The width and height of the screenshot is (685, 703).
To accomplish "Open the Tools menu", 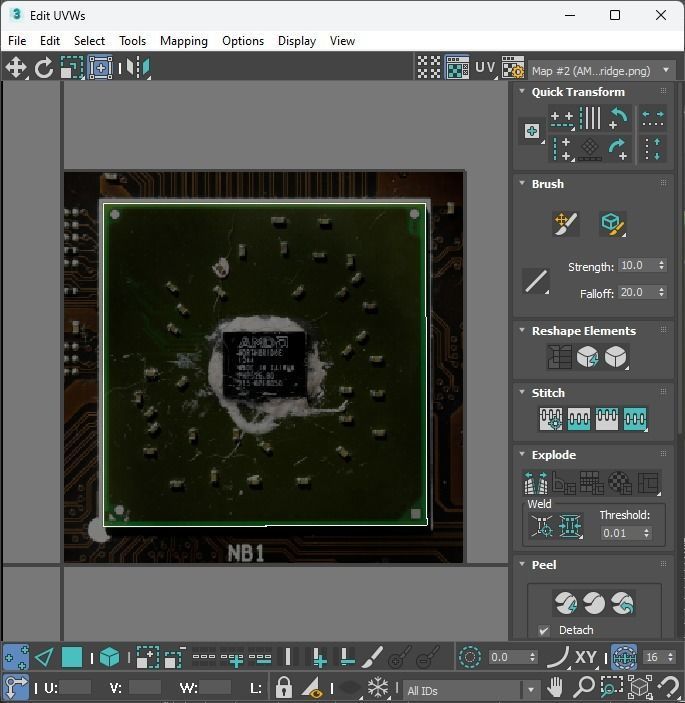I will (x=132, y=41).
